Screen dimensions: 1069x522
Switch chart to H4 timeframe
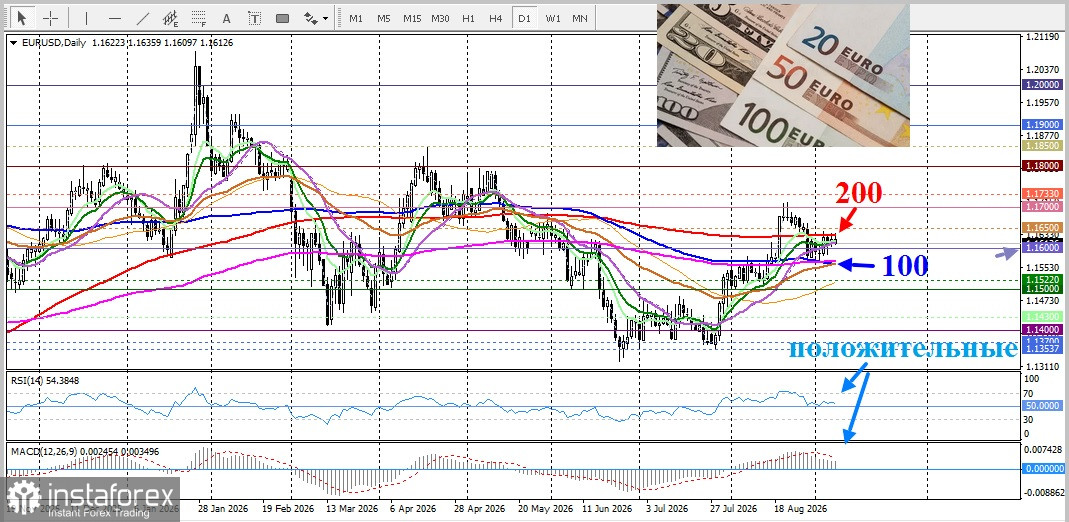(496, 18)
